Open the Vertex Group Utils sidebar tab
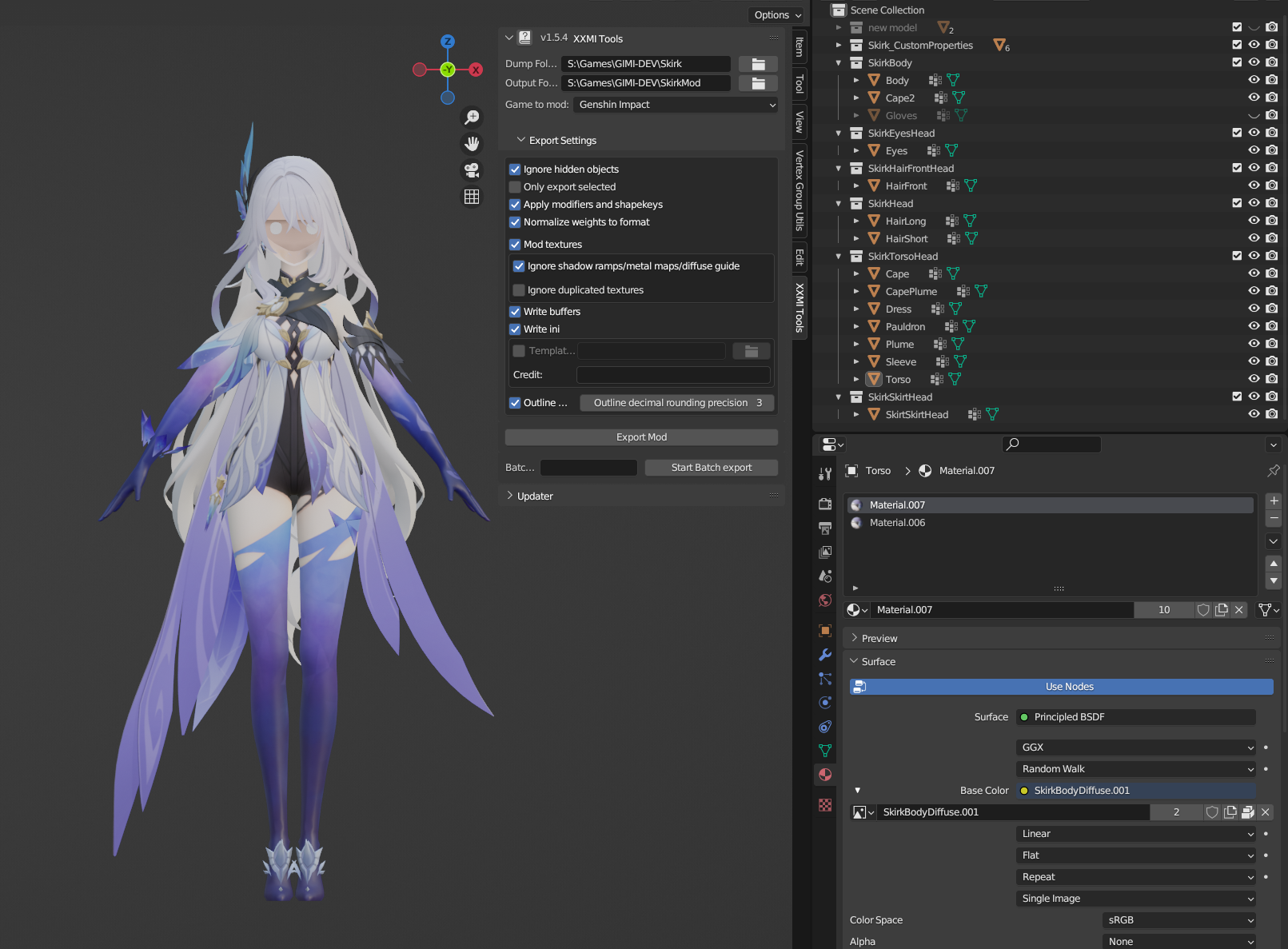Viewport: 1288px width, 949px height. (799, 190)
